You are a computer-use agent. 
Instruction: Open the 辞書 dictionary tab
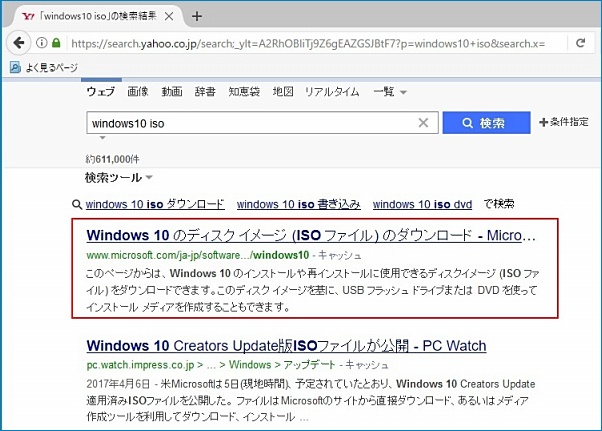(x=205, y=92)
